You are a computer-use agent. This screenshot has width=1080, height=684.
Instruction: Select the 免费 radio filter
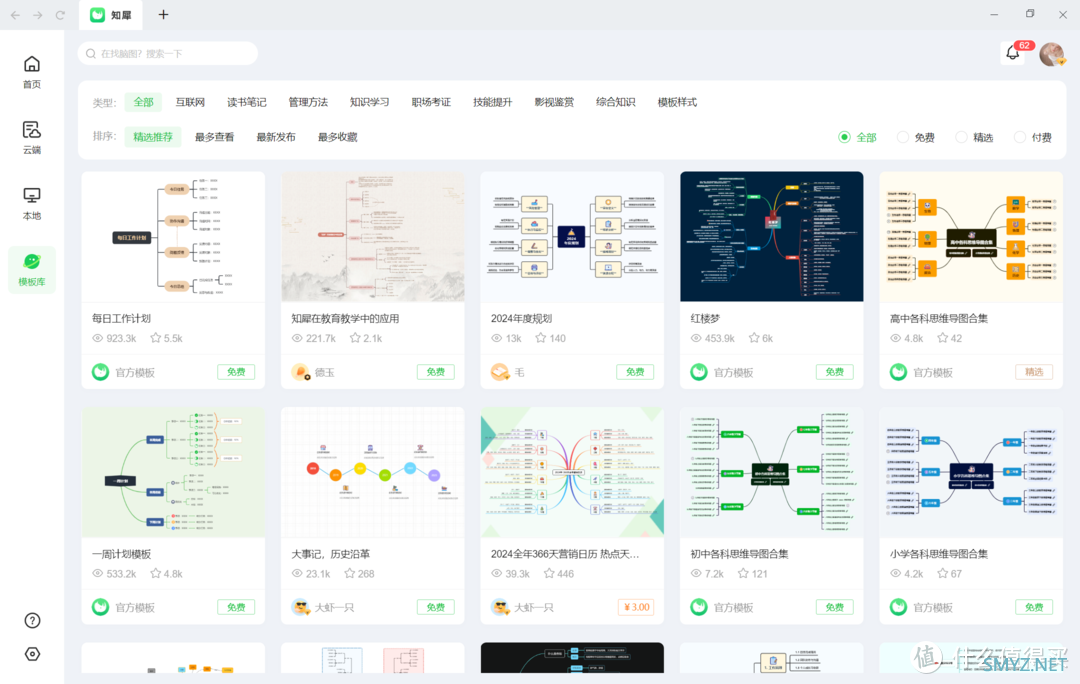(903, 137)
